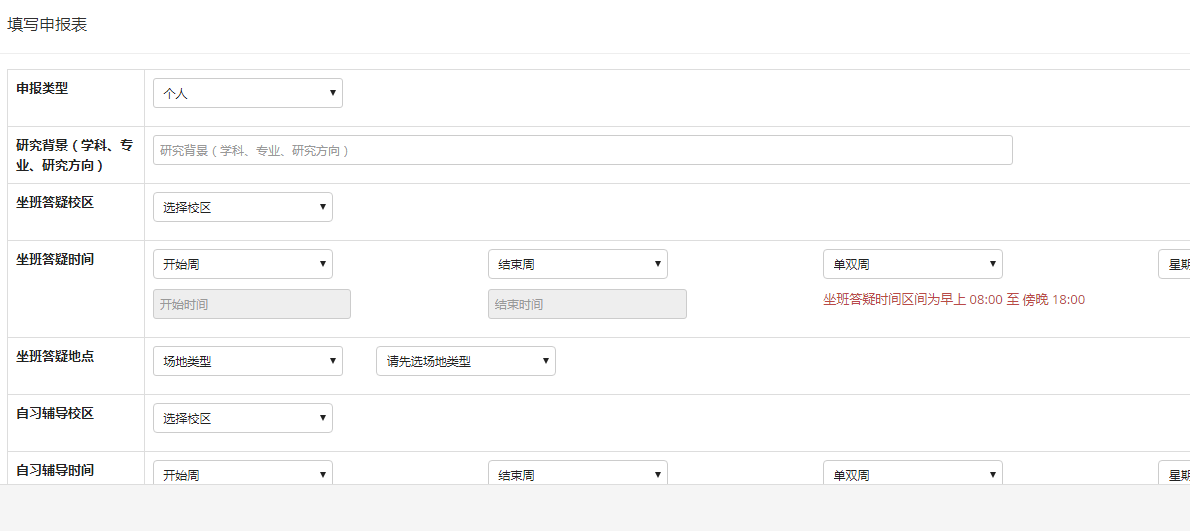
Task: Click the 坐班答疑地点 field label
Action: coord(55,356)
